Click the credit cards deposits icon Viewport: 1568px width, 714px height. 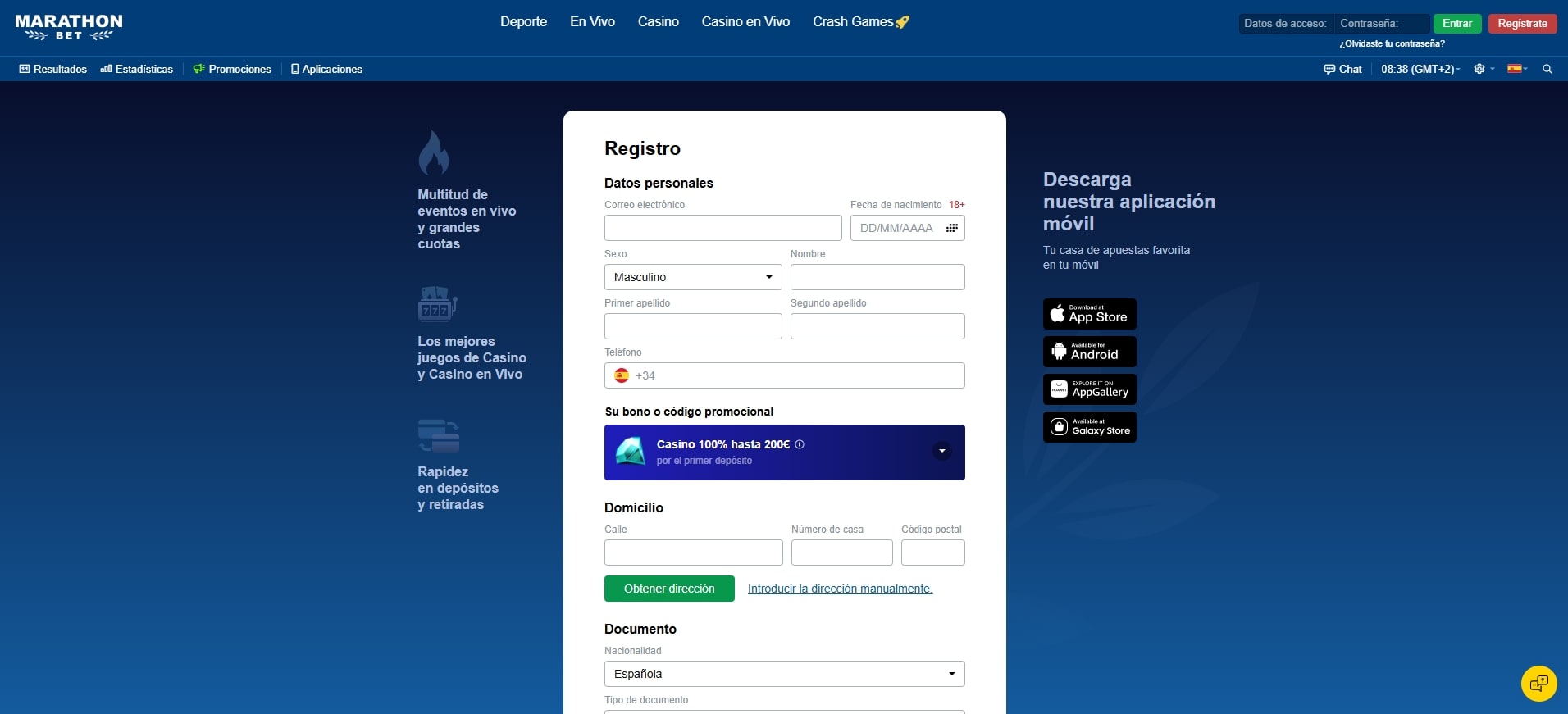click(439, 436)
